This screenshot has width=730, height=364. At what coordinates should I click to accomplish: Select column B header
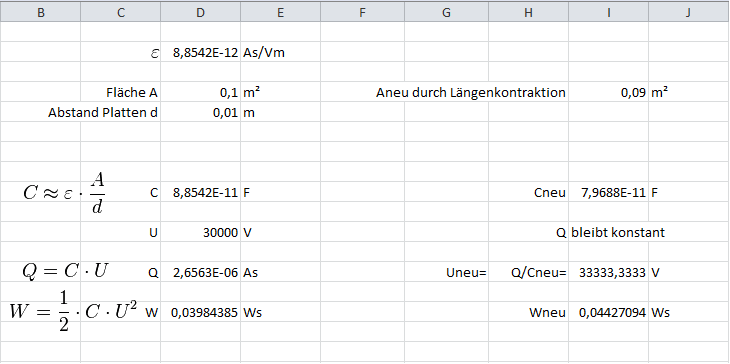[41, 13]
